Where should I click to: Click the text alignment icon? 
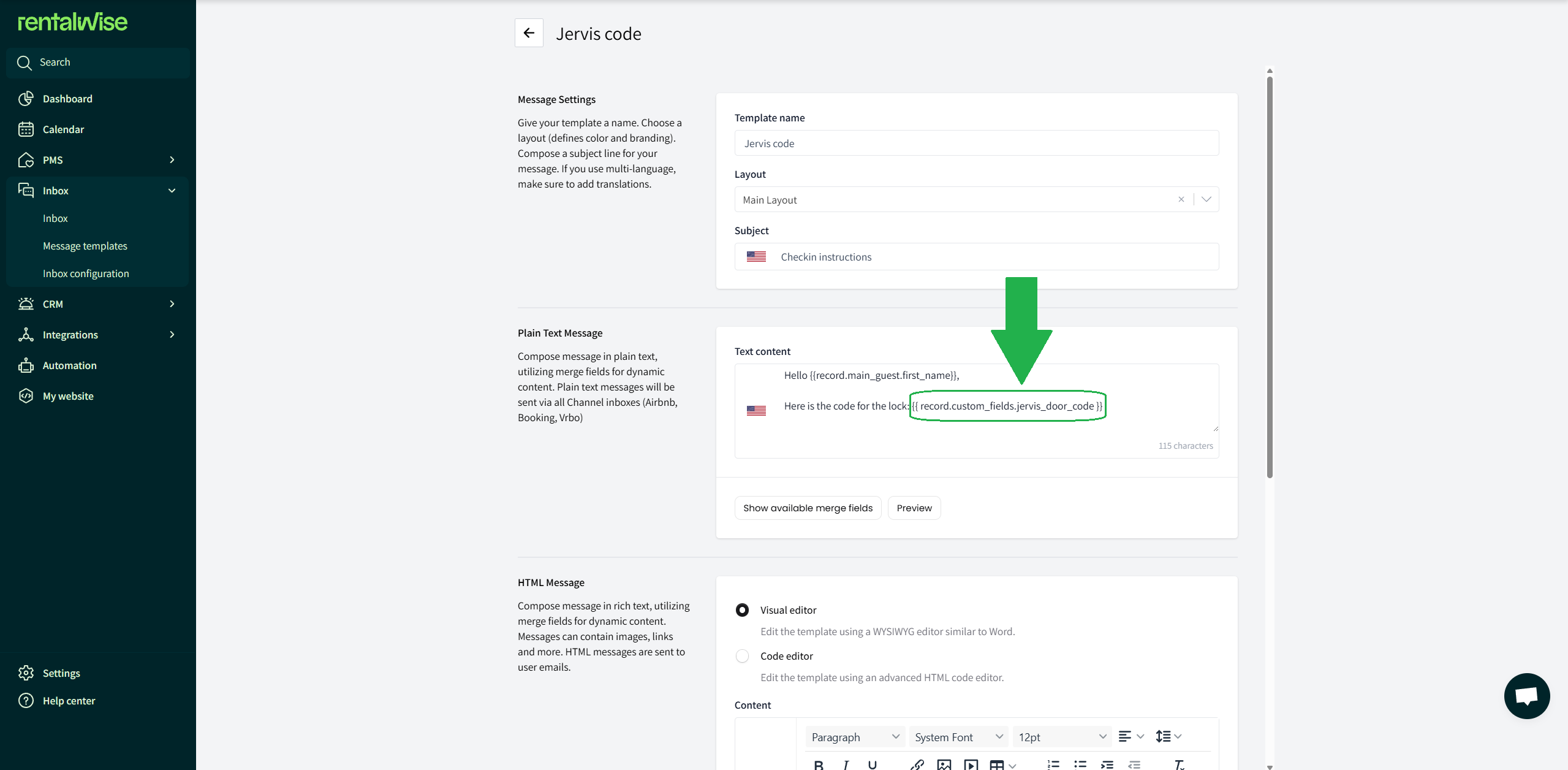[1125, 736]
